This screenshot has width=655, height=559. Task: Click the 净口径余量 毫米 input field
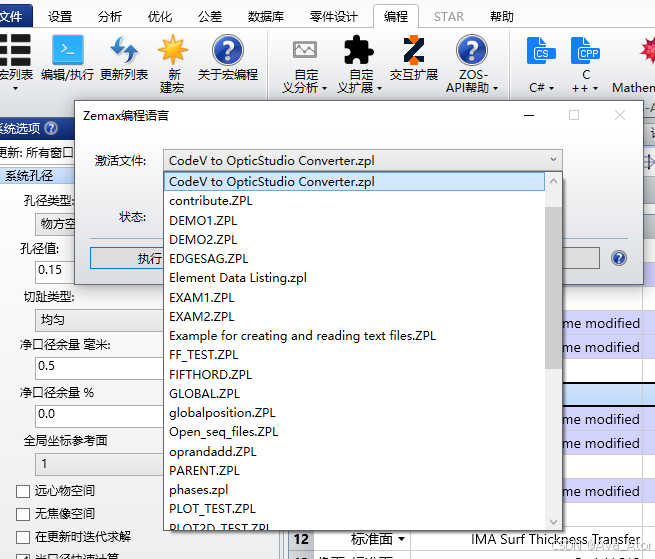(x=99, y=366)
